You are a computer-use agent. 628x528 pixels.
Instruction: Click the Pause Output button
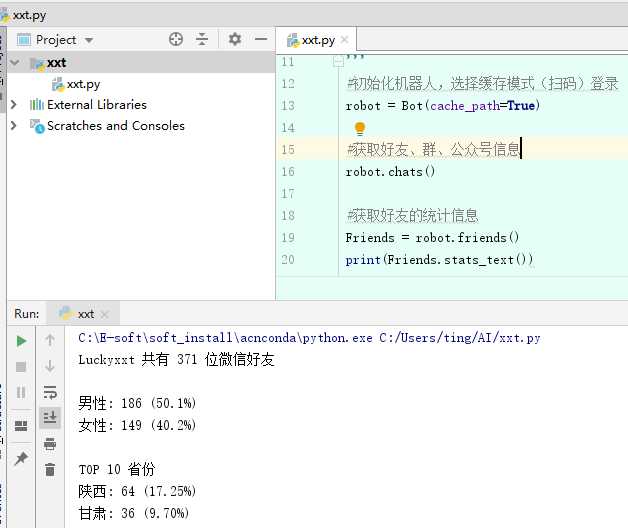(21, 393)
